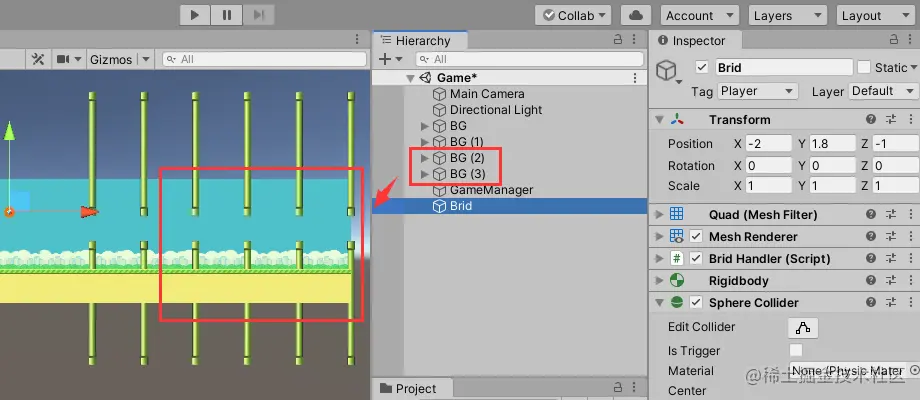This screenshot has width=920, height=400.
Task: Open the Collab dropdown
Action: click(x=574, y=15)
